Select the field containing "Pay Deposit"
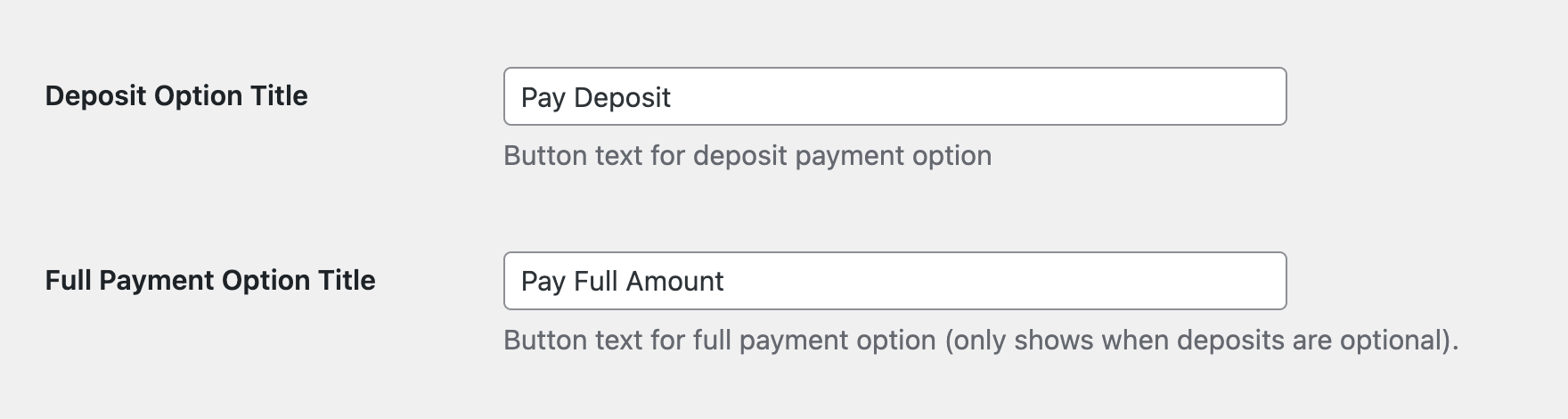This screenshot has height=419, width=1568. pos(894,96)
